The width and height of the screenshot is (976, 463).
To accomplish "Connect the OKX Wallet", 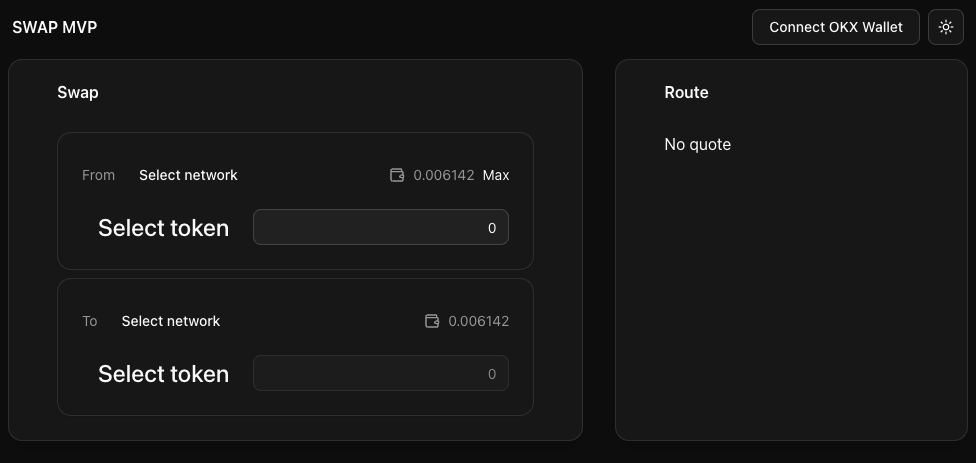I will [835, 27].
